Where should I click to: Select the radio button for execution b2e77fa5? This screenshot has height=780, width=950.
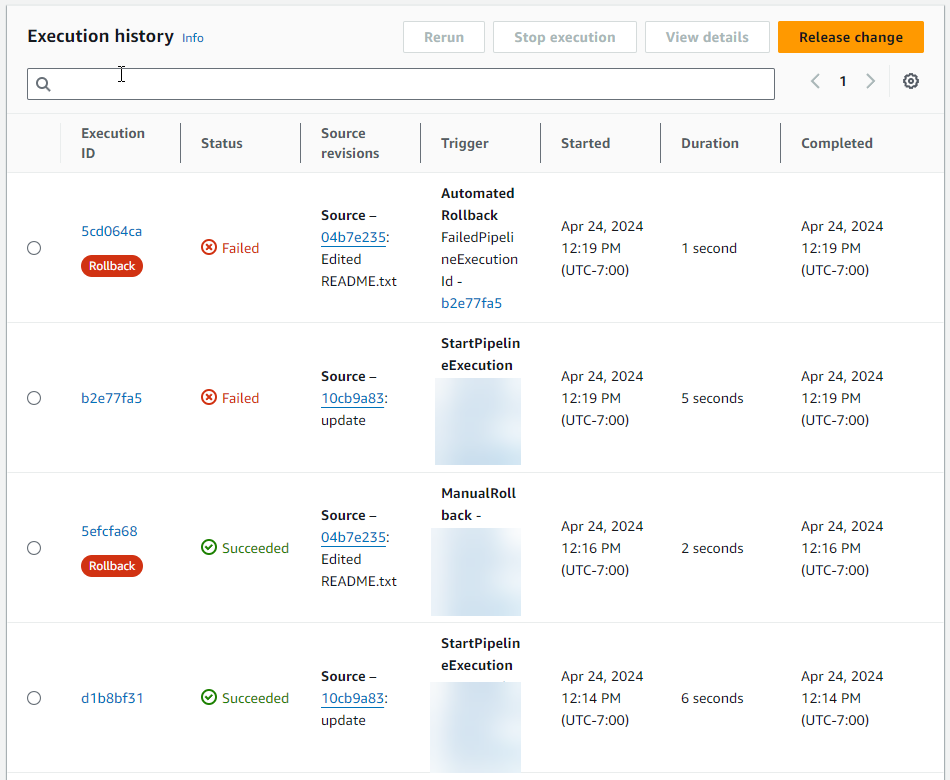tap(34, 398)
